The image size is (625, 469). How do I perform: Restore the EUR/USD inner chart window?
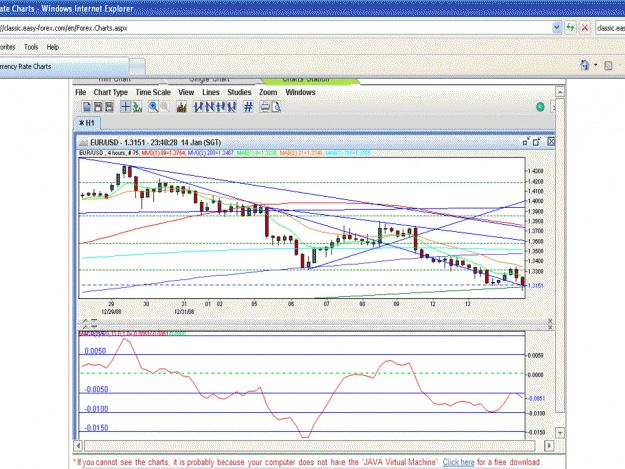point(537,141)
